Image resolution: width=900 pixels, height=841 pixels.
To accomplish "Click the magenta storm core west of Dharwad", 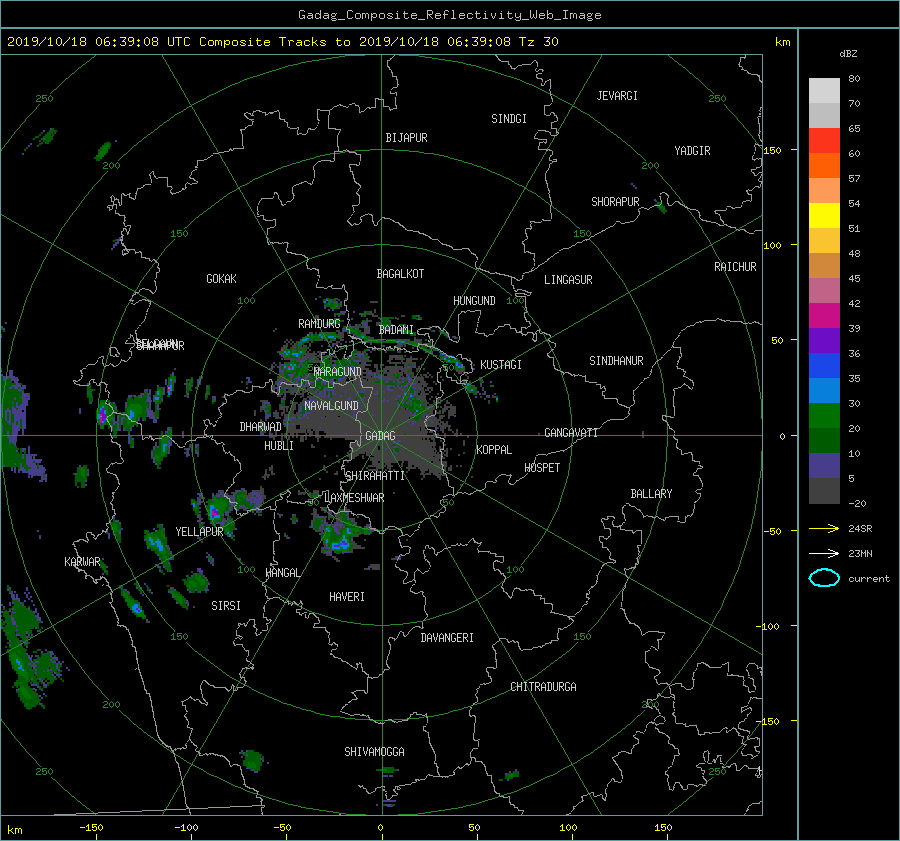I will click(103, 414).
